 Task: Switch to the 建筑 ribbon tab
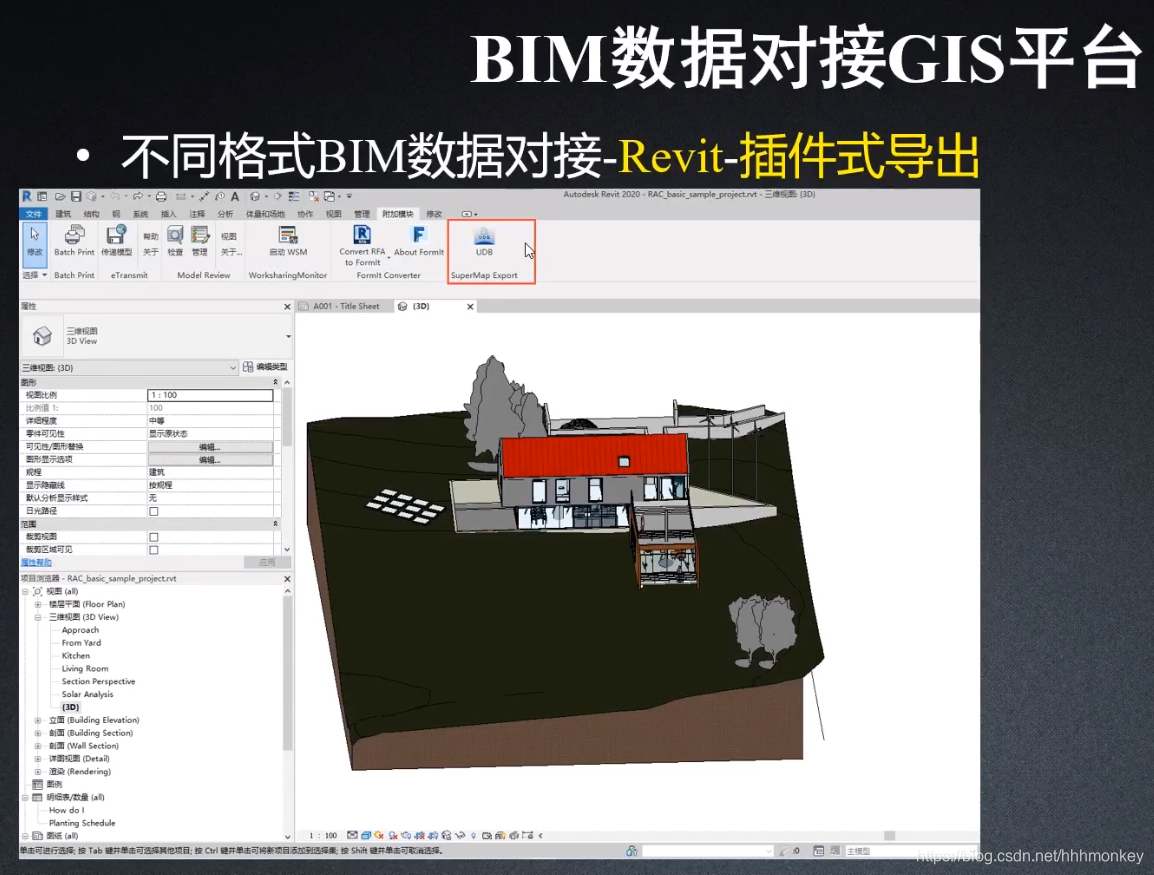[63, 213]
